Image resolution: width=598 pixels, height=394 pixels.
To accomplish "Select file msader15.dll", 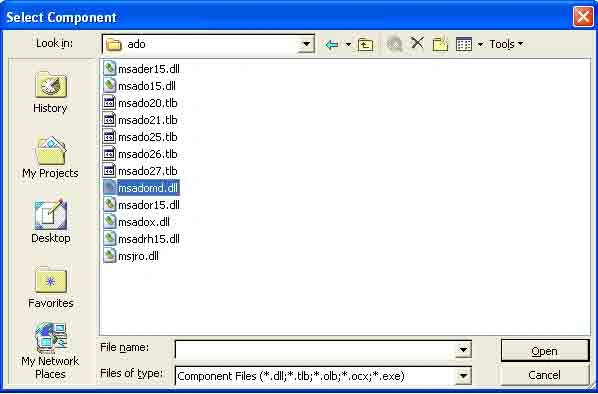I will point(141,69).
